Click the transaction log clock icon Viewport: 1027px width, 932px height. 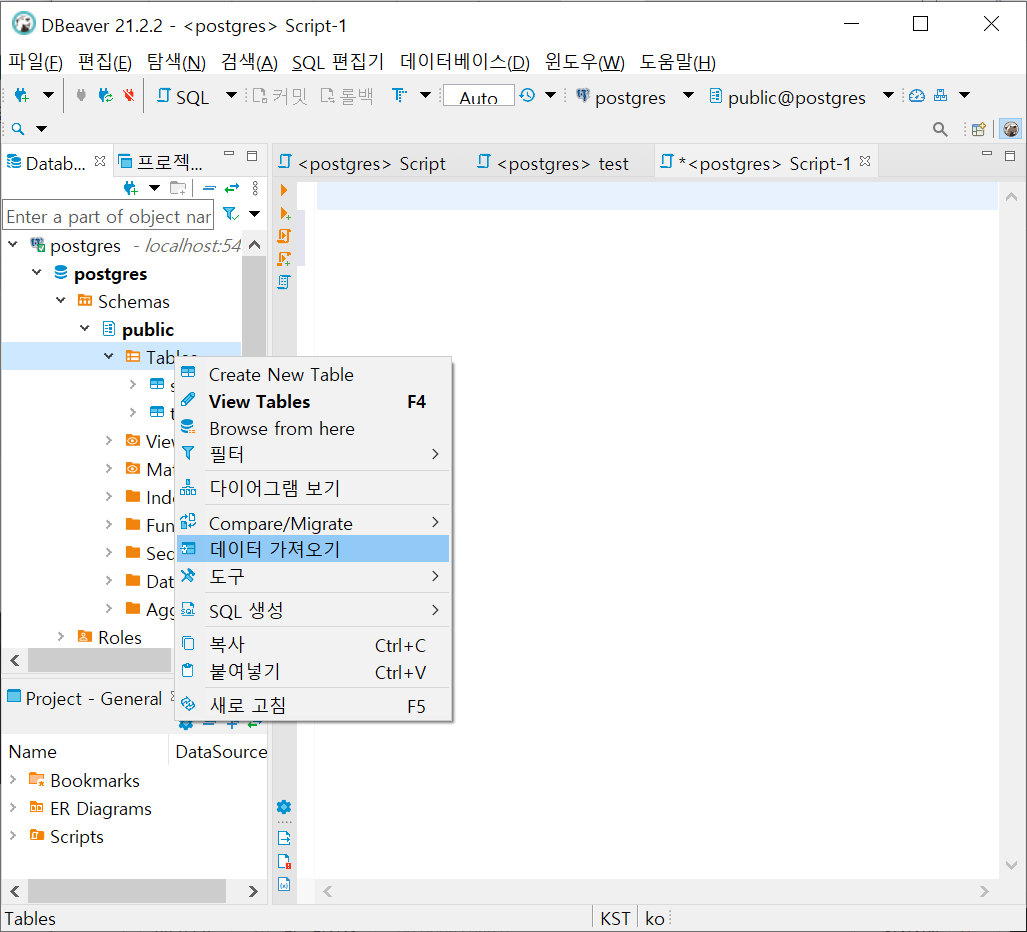(527, 96)
